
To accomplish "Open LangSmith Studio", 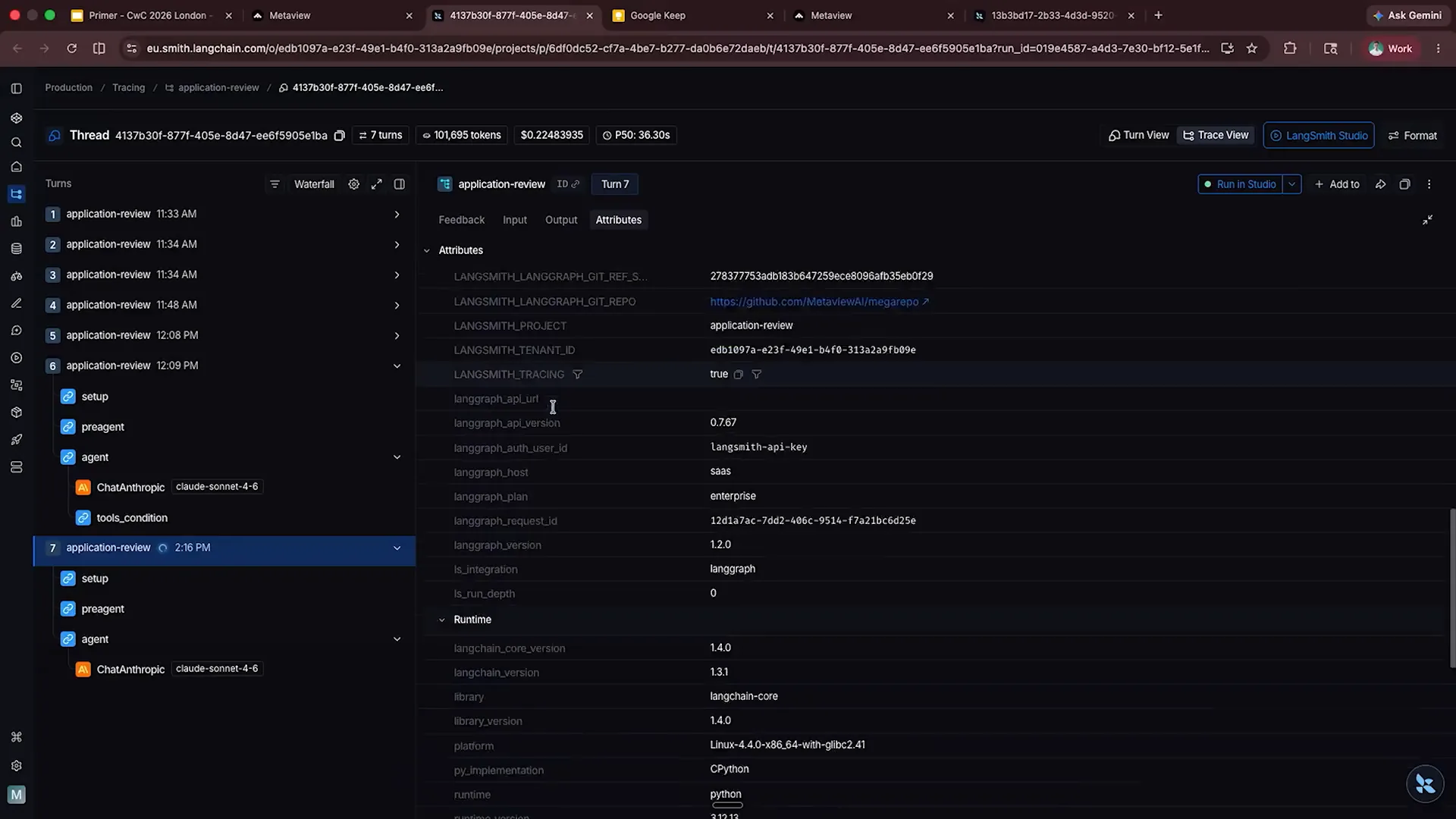I will coord(1319,135).
